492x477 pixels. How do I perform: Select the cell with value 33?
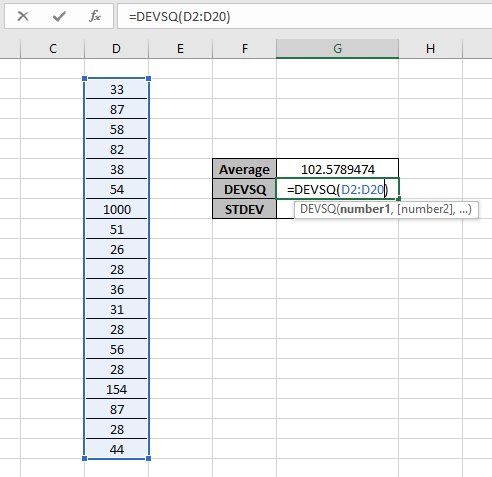(116, 89)
